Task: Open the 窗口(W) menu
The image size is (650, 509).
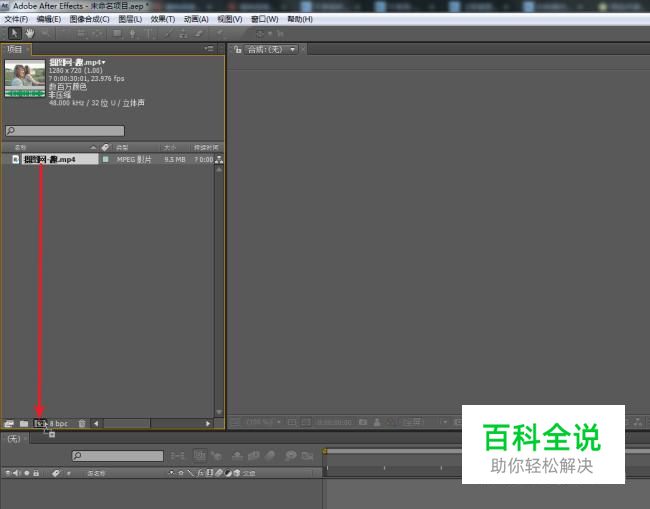Action: point(264,19)
